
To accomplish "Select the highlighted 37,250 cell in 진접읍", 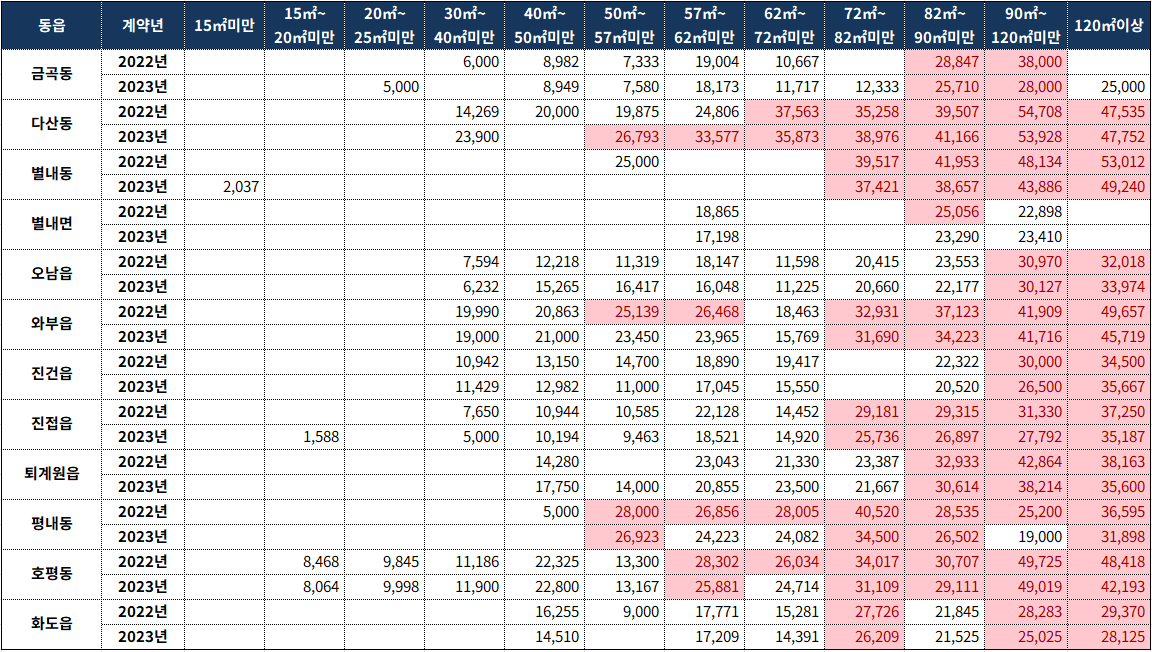I will pyautogui.click(x=1109, y=412).
